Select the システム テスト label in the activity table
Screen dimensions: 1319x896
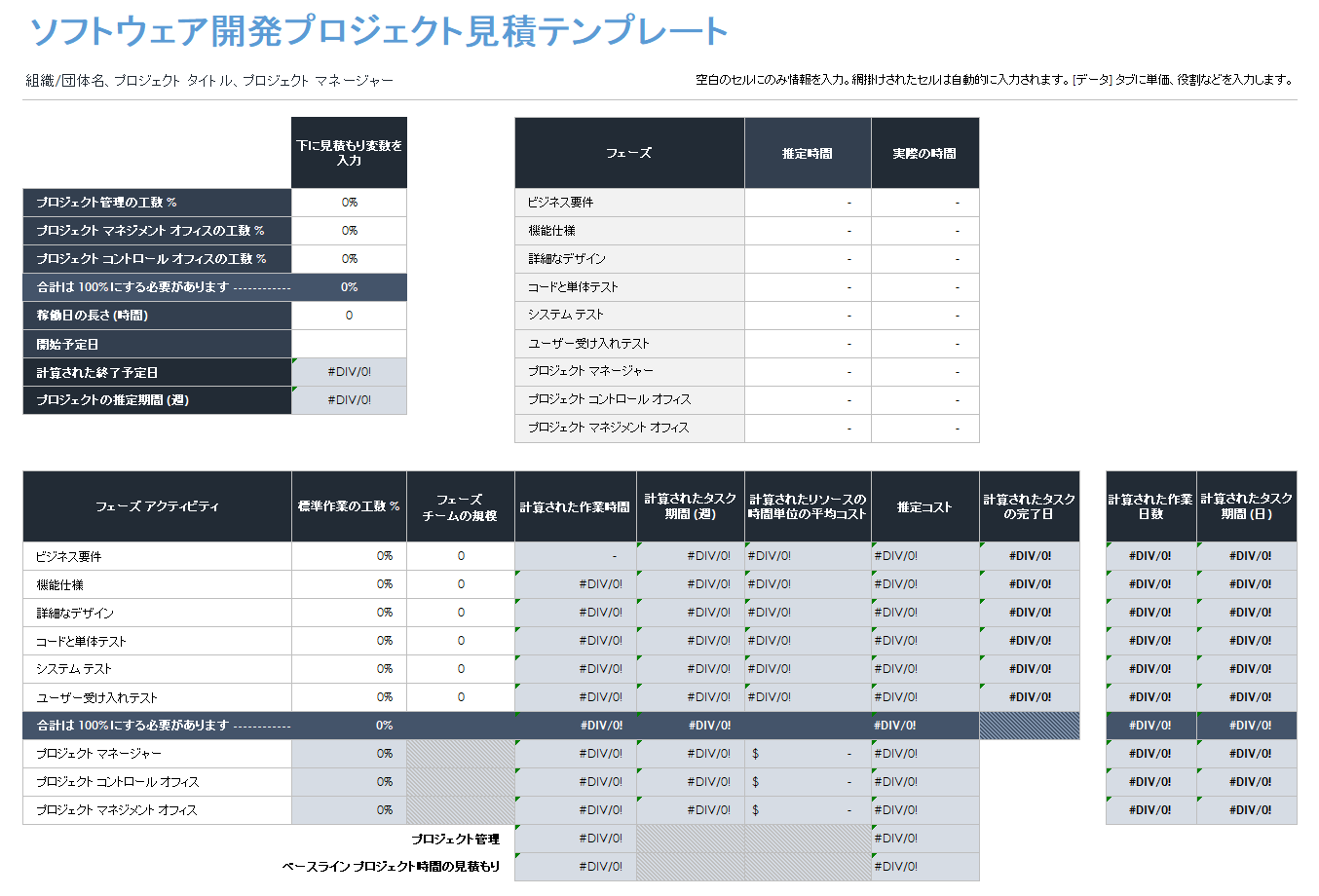157,669
